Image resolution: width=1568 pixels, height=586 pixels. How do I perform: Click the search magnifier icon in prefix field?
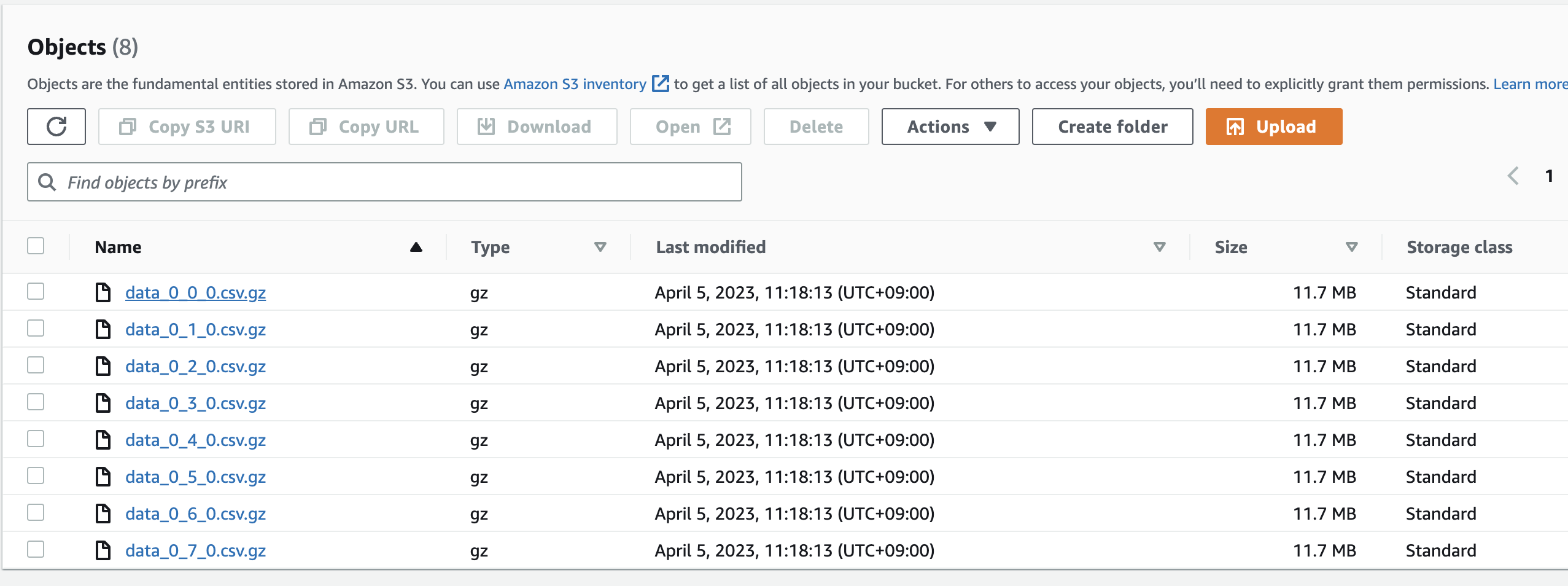(x=47, y=182)
